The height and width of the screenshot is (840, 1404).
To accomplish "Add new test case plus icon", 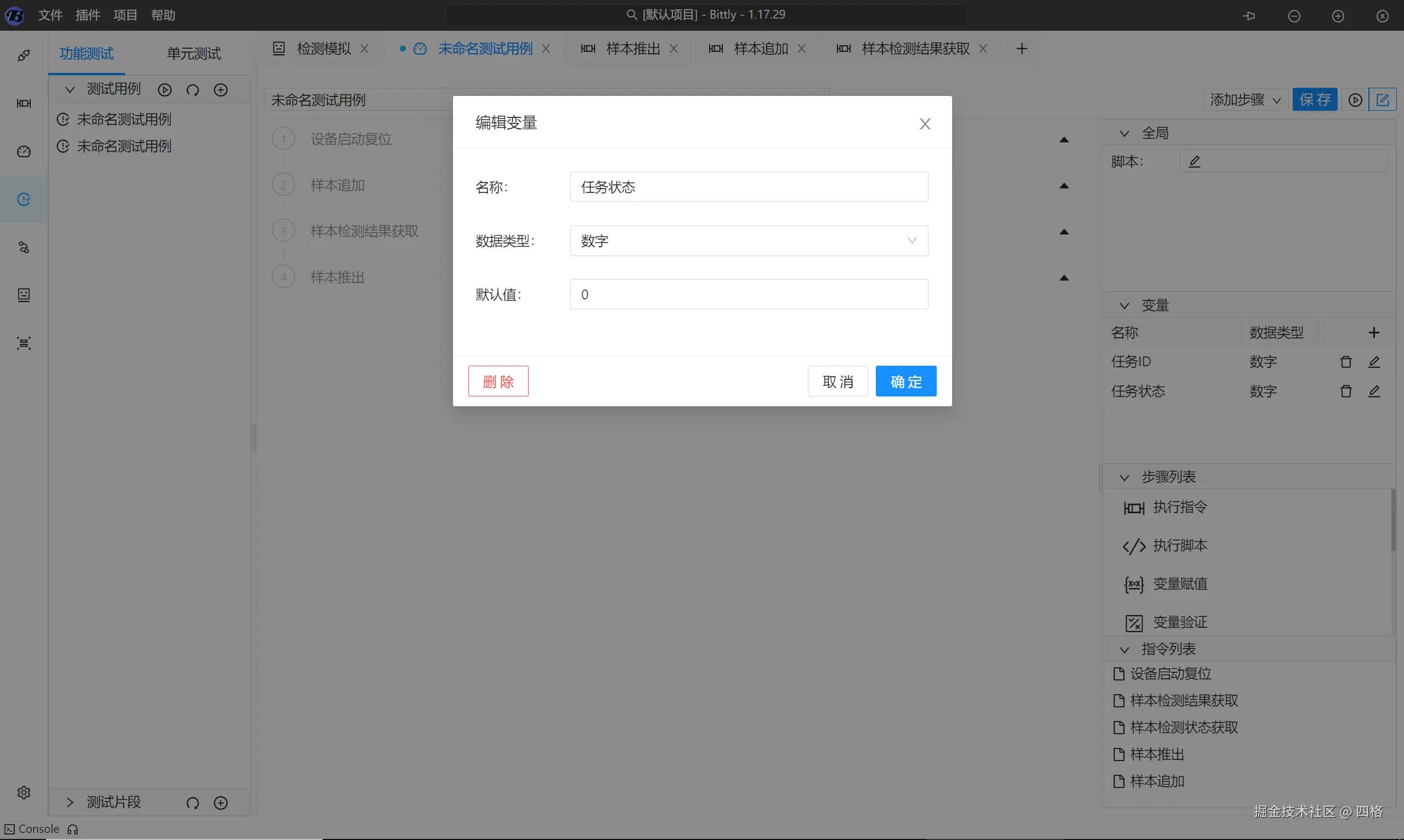I will (220, 89).
